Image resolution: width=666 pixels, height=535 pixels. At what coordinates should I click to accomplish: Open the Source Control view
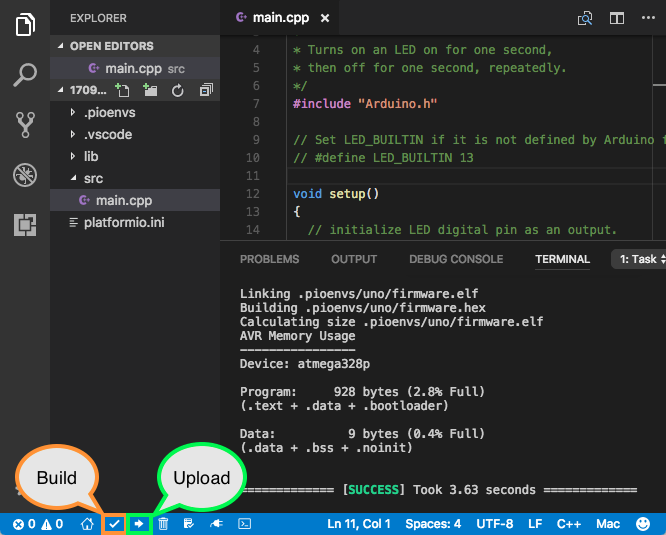pyautogui.click(x=26, y=125)
